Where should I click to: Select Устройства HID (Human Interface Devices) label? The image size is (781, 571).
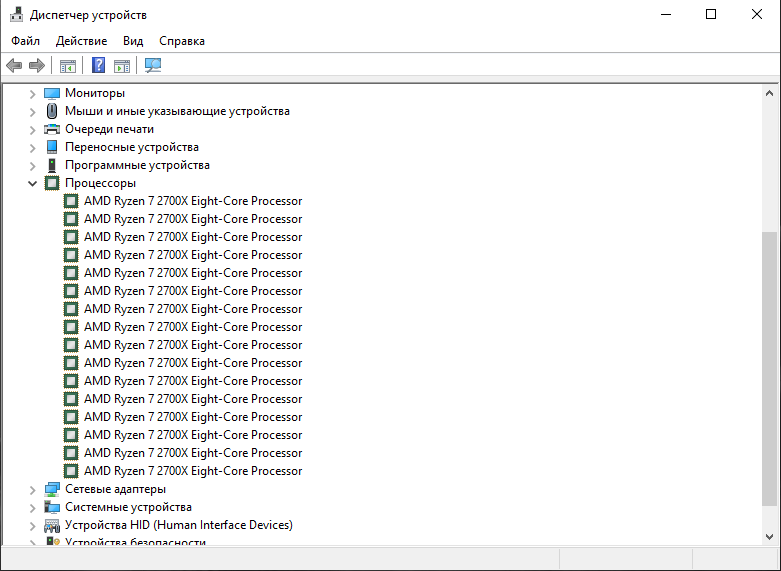179,525
